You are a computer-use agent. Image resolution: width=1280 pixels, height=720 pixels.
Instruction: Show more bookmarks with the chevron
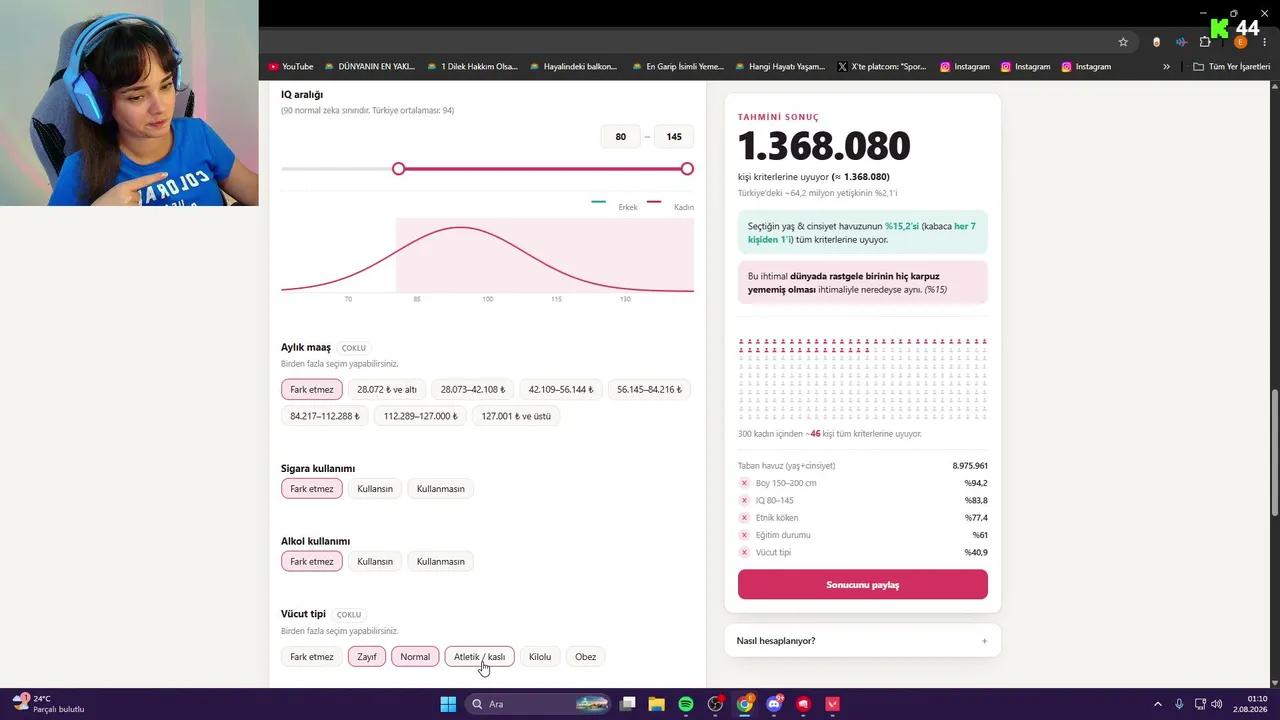(x=1166, y=67)
